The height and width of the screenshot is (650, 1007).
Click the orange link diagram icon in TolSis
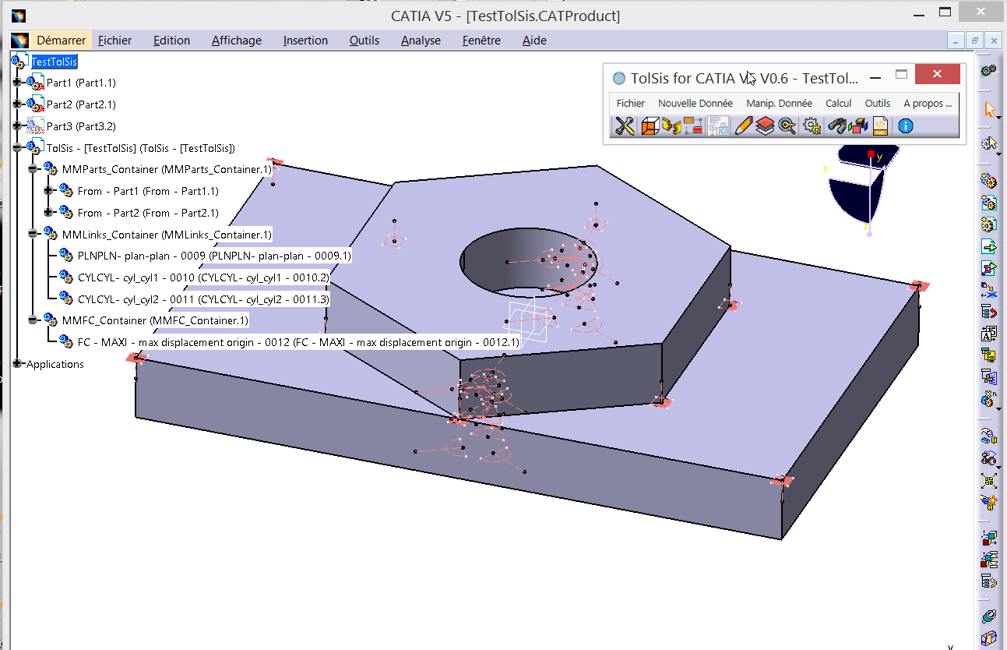pos(694,126)
